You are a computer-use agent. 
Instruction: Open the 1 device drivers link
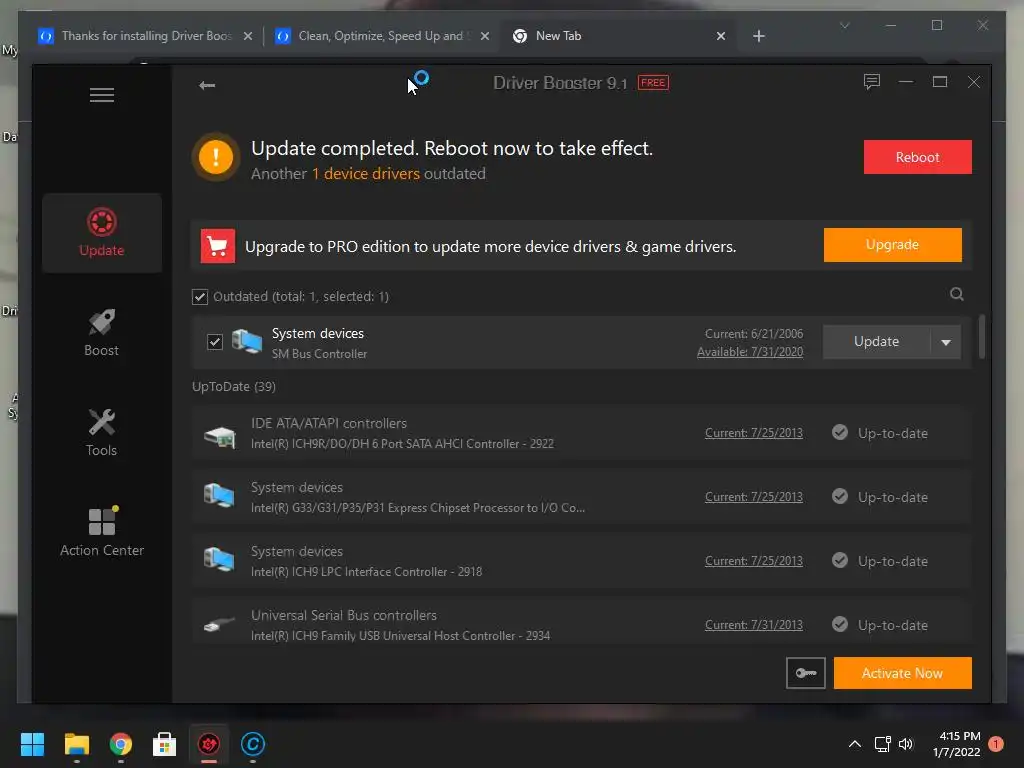[x=366, y=174]
